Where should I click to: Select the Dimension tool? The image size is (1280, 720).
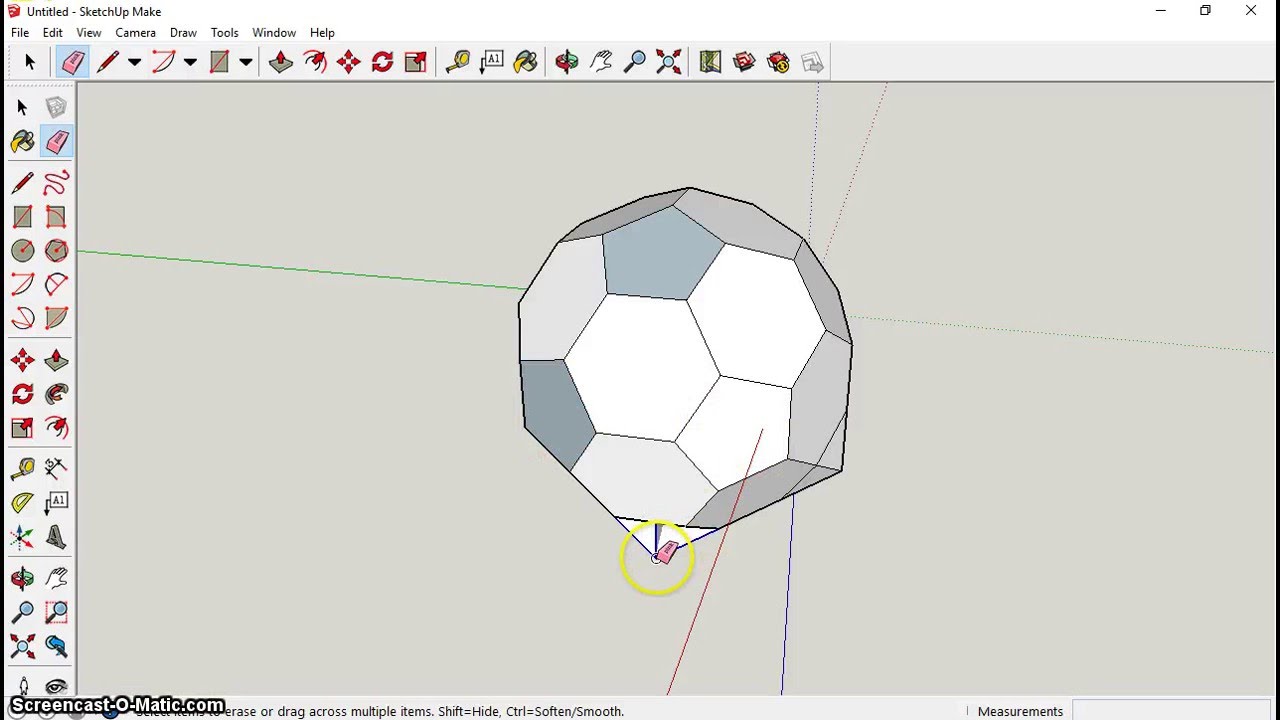(x=56, y=467)
